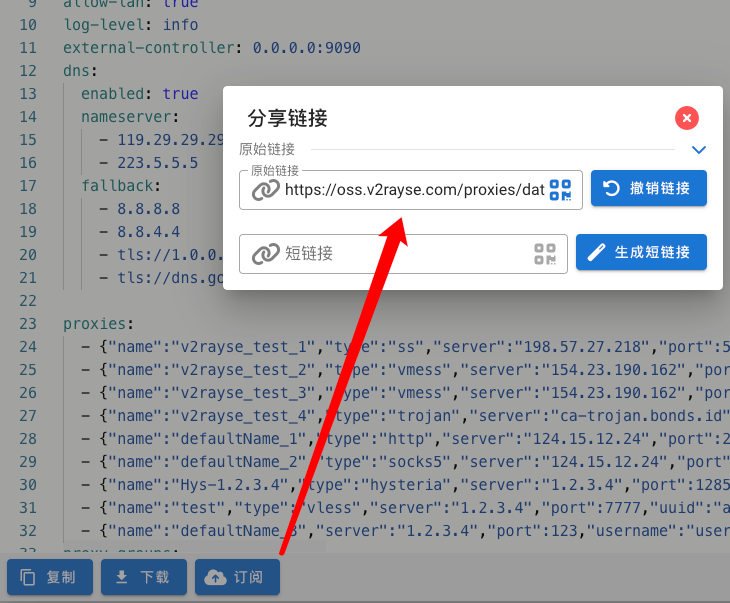The image size is (730, 603).
Task: Show QR code for the short link
Action: (545, 254)
